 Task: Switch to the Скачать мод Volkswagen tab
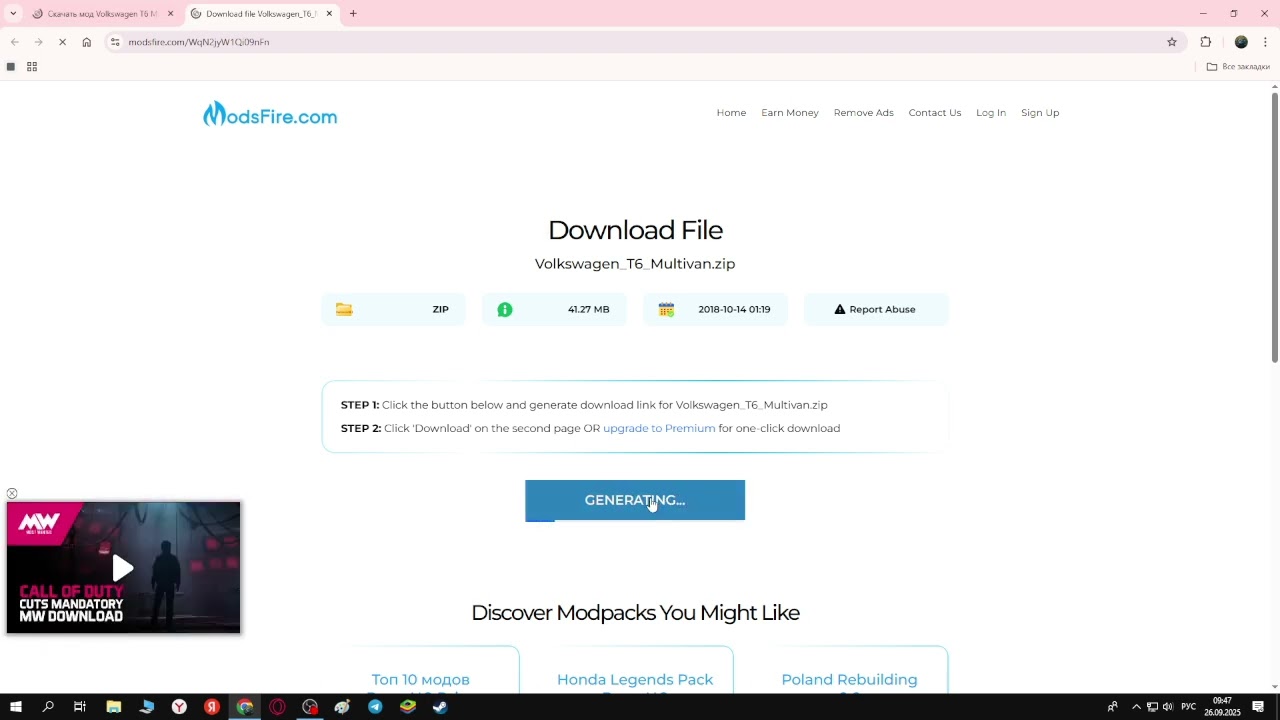[101, 14]
